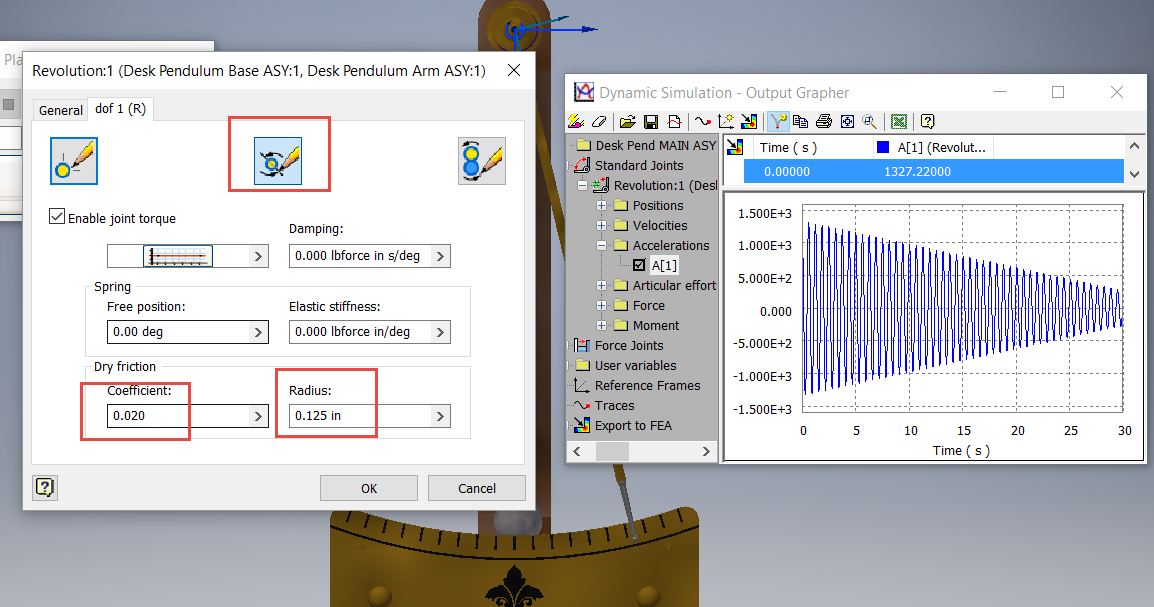This screenshot has width=1154, height=607.
Task: Click OK in the Revolution:1 dialog
Action: [369, 489]
